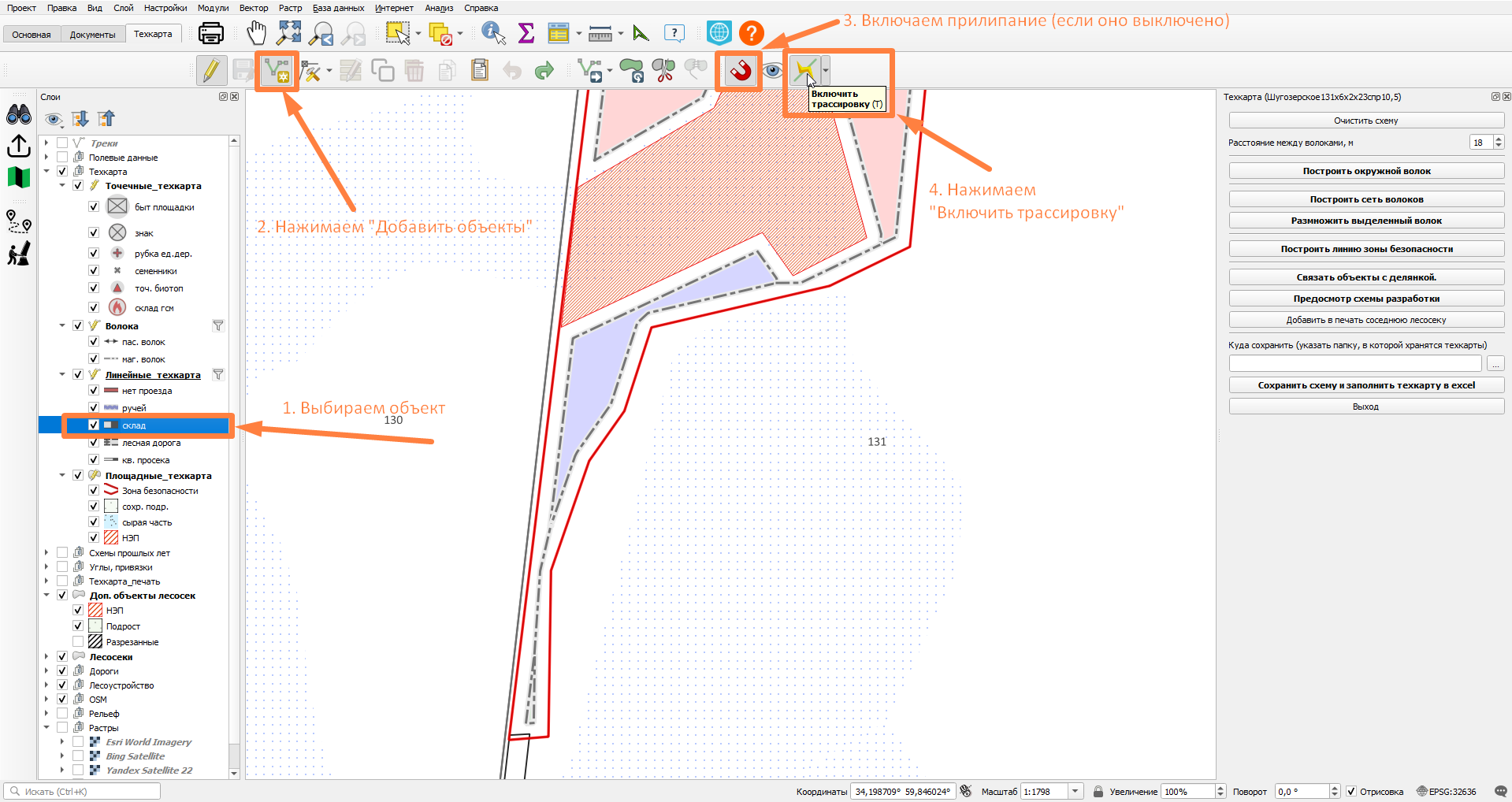Enable snapping with the magnet icon
This screenshot has height=802, width=1512.
[x=740, y=71]
